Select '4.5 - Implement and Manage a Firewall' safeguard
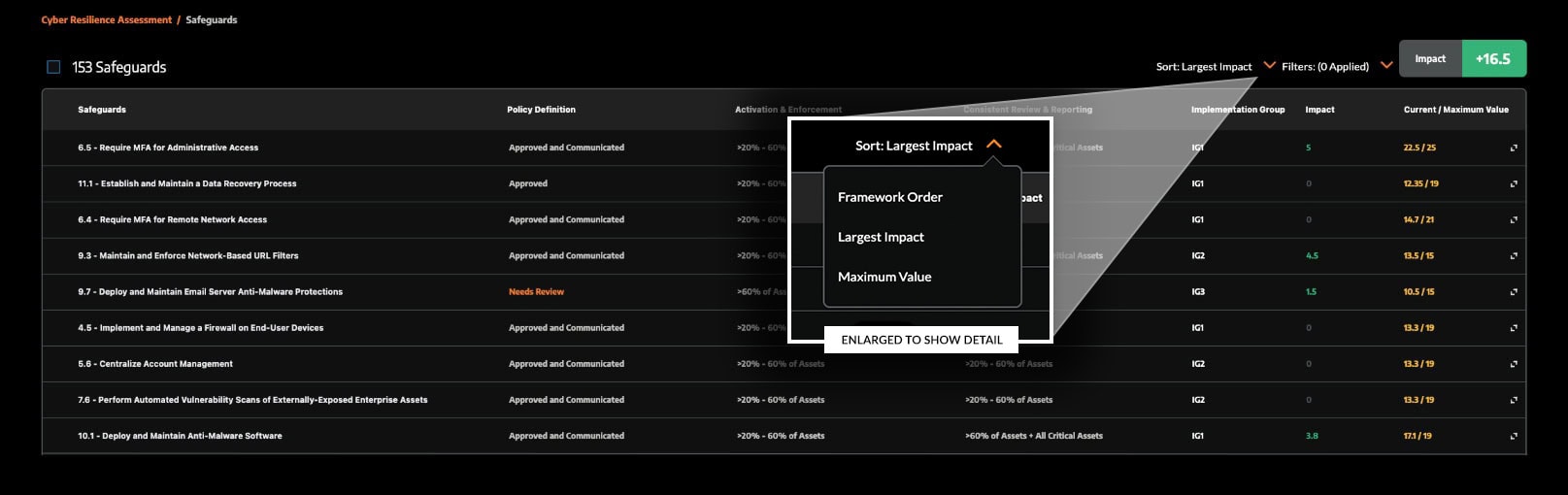The height and width of the screenshot is (495, 1568). click(201, 328)
